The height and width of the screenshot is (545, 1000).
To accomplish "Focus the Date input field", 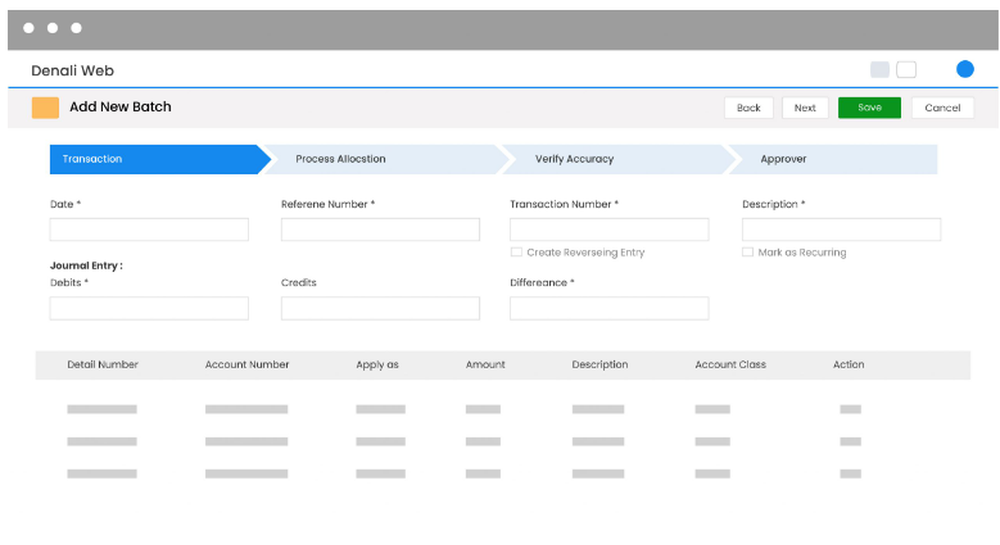I will pyautogui.click(x=149, y=229).
